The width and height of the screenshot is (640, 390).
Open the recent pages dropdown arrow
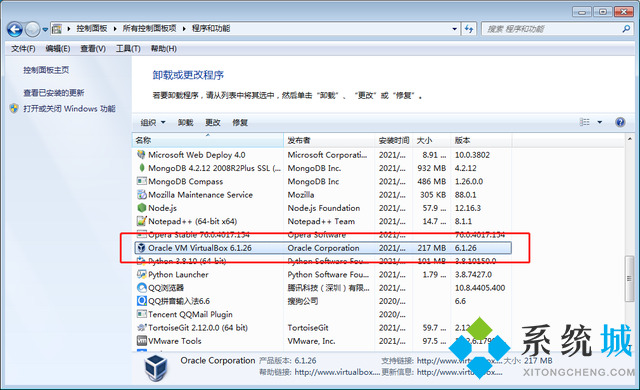point(45,29)
